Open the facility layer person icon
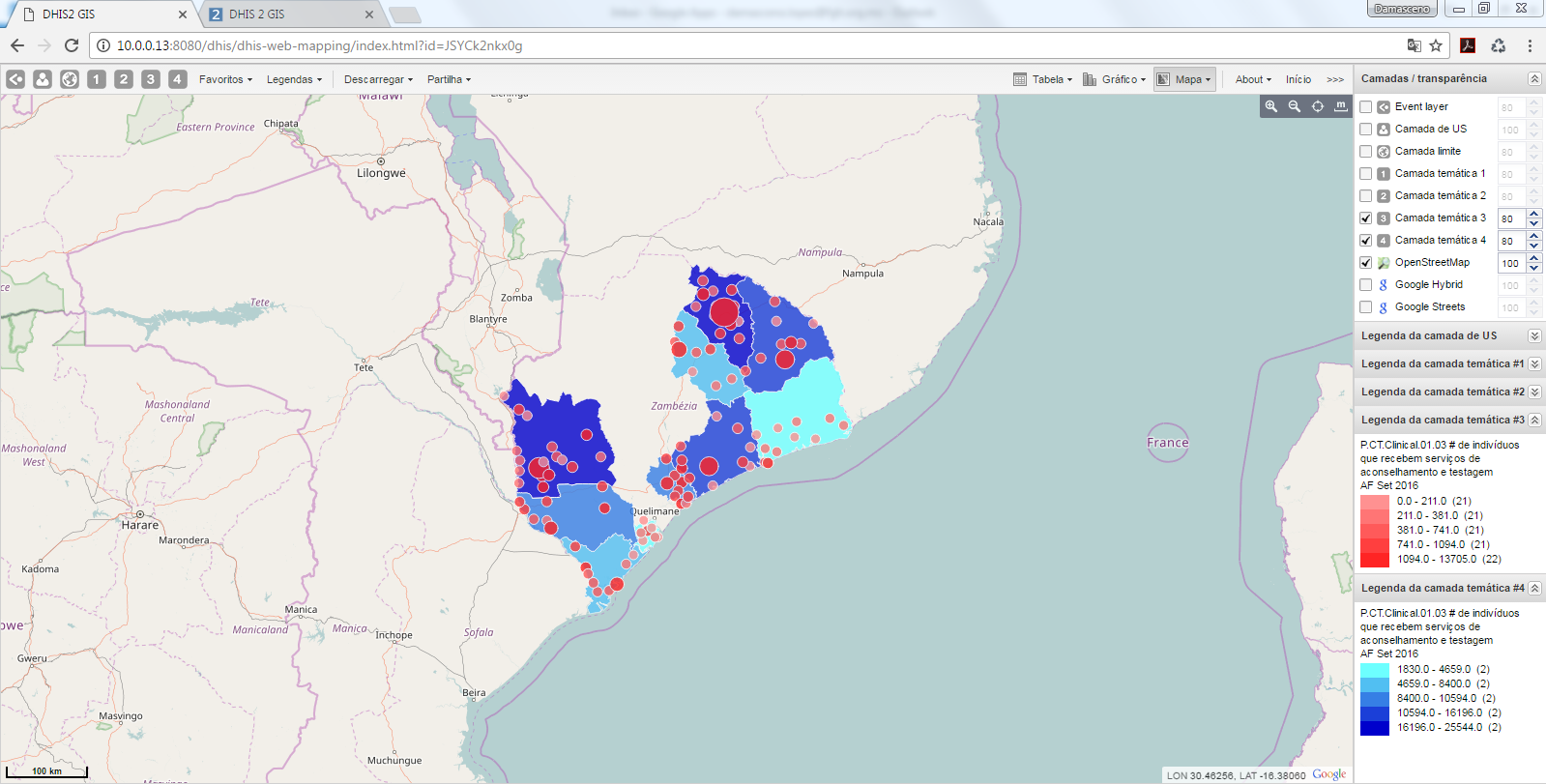The height and width of the screenshot is (784, 1546). click(x=43, y=79)
